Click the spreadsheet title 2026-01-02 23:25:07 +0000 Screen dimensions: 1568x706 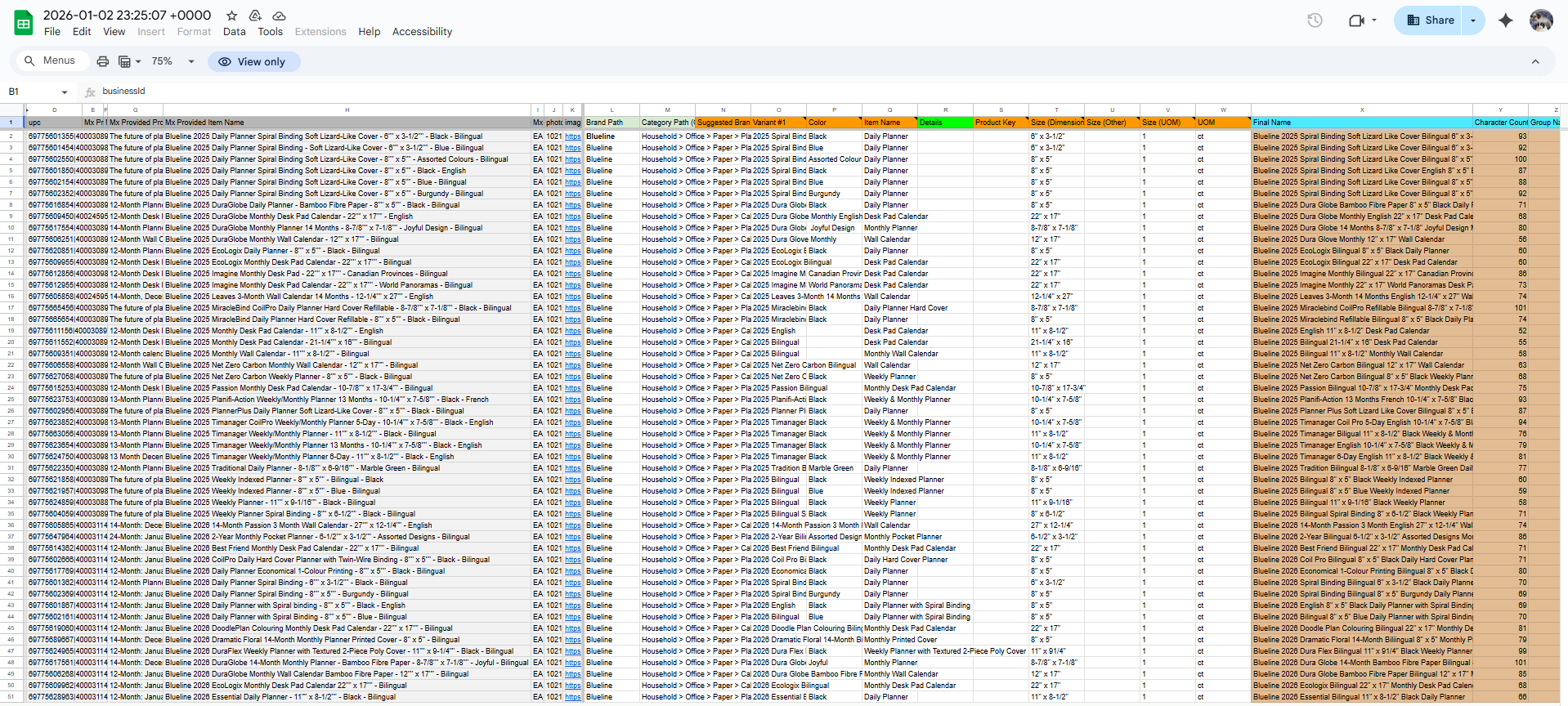pyautogui.click(x=128, y=16)
